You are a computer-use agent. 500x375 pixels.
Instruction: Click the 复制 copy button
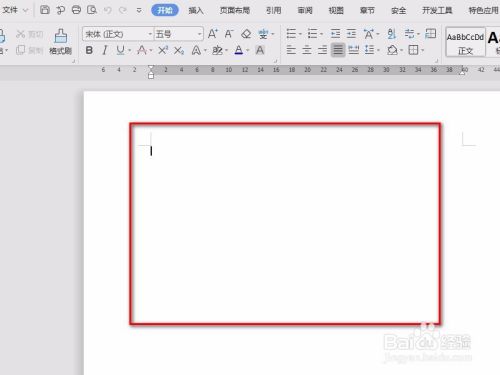point(30,50)
